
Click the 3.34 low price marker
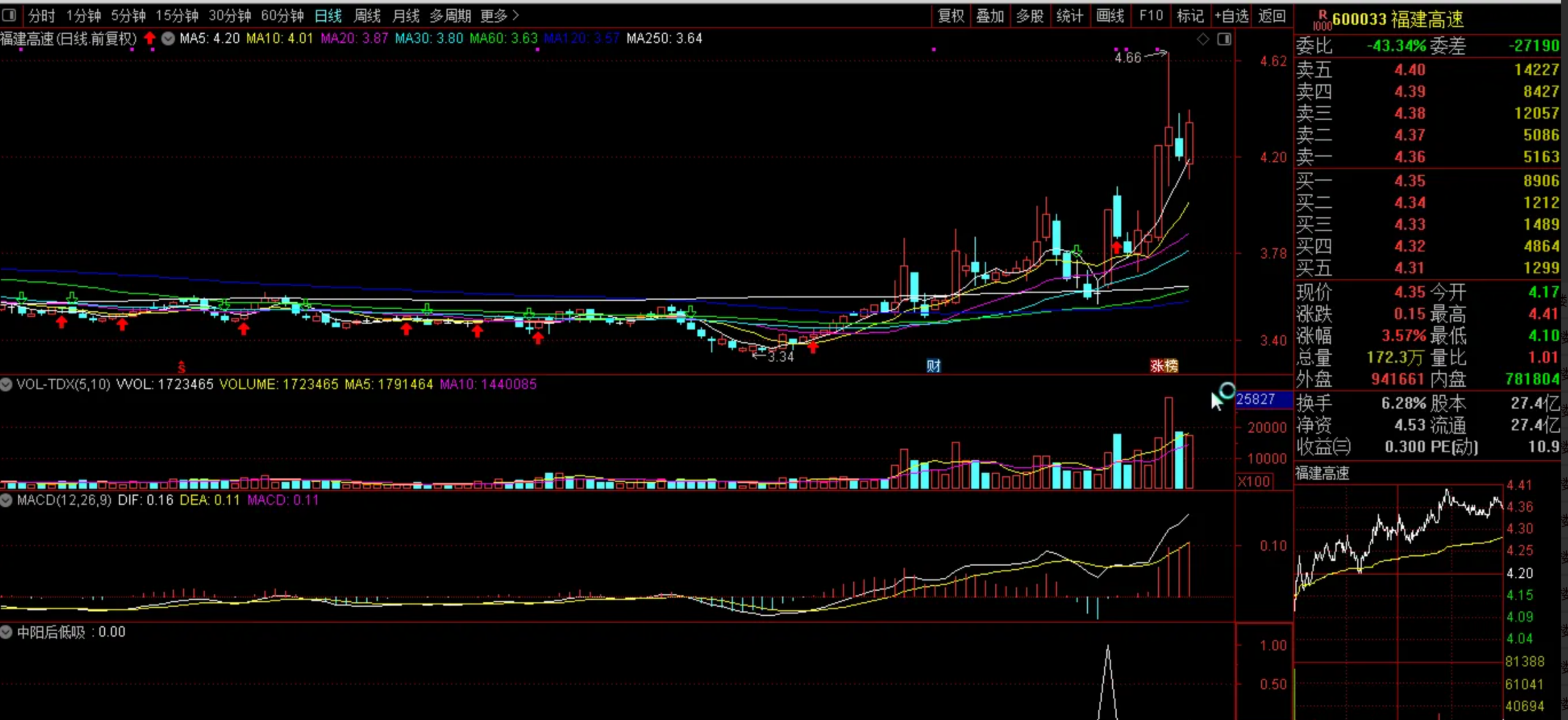(x=780, y=357)
